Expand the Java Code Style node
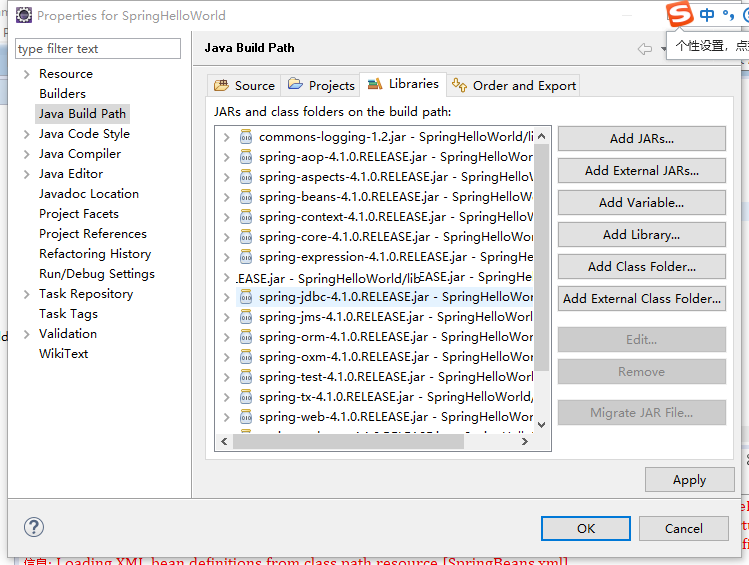The width and height of the screenshot is (749, 565). coord(27,134)
